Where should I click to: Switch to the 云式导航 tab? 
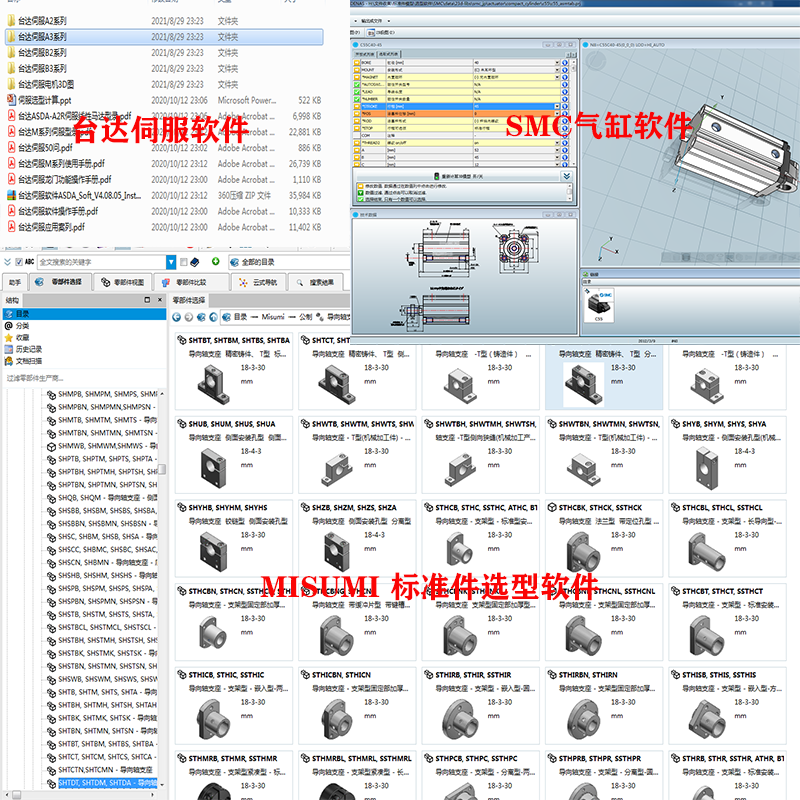click(259, 282)
